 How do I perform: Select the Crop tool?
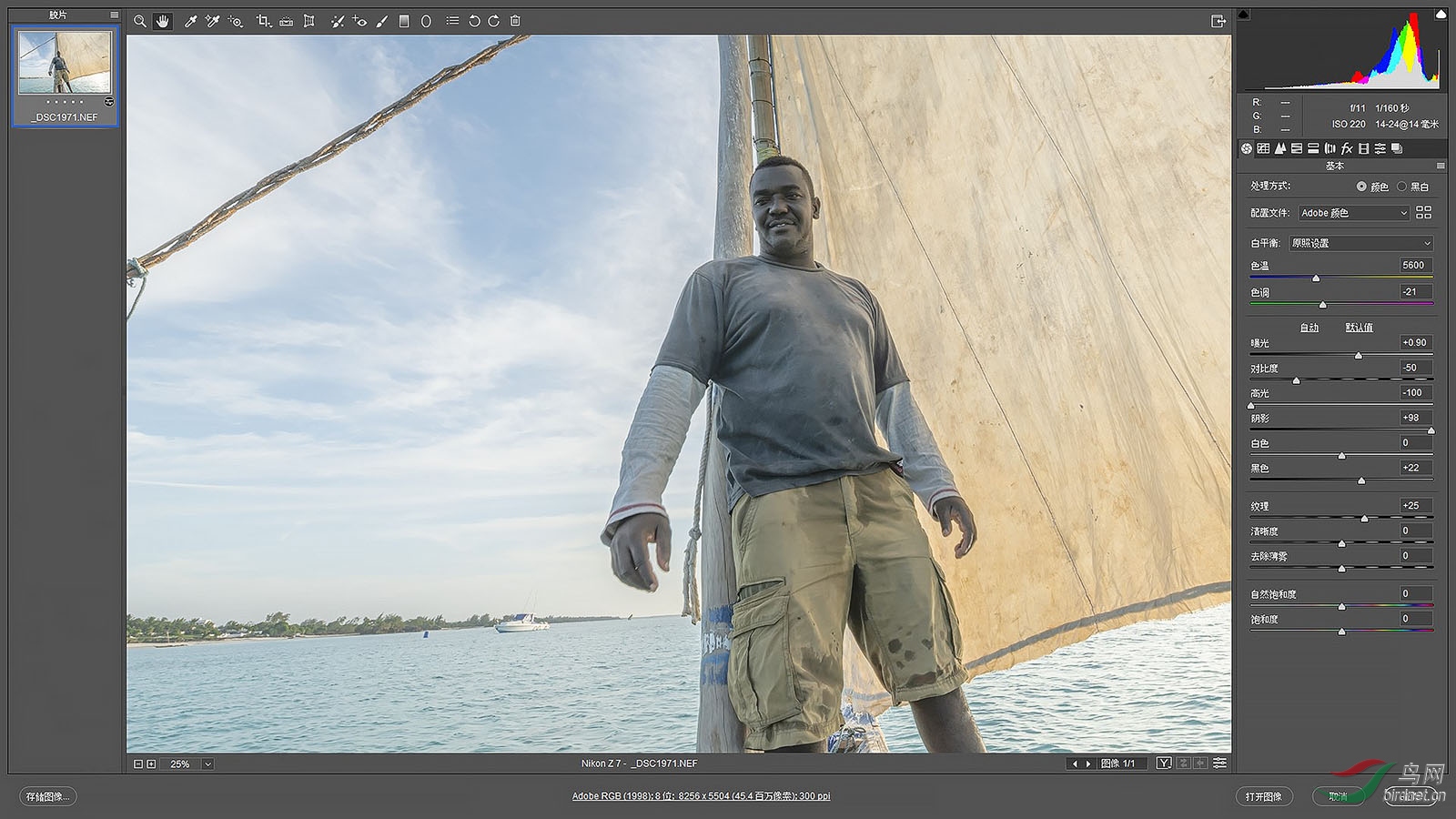(263, 21)
